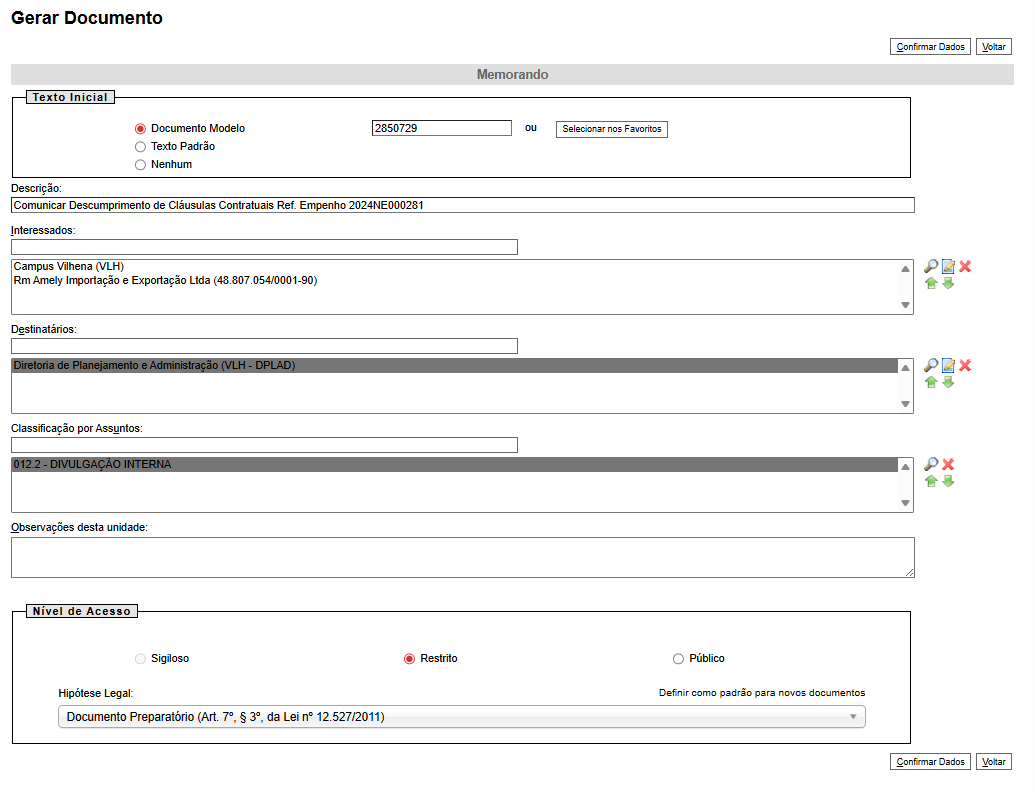
Task: Remove selected Interessados with red X icon
Action: [x=965, y=267]
